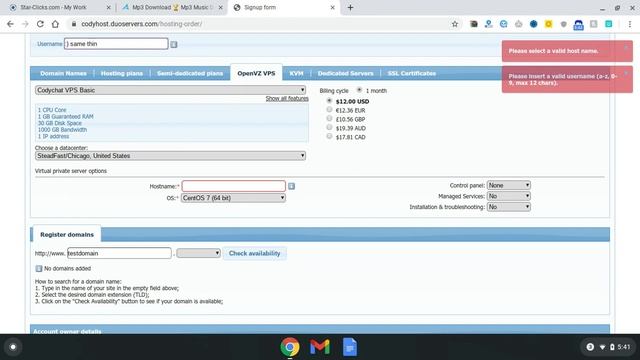640x360 pixels.
Task: Open Google Docs from the shelf
Action: 350,347
